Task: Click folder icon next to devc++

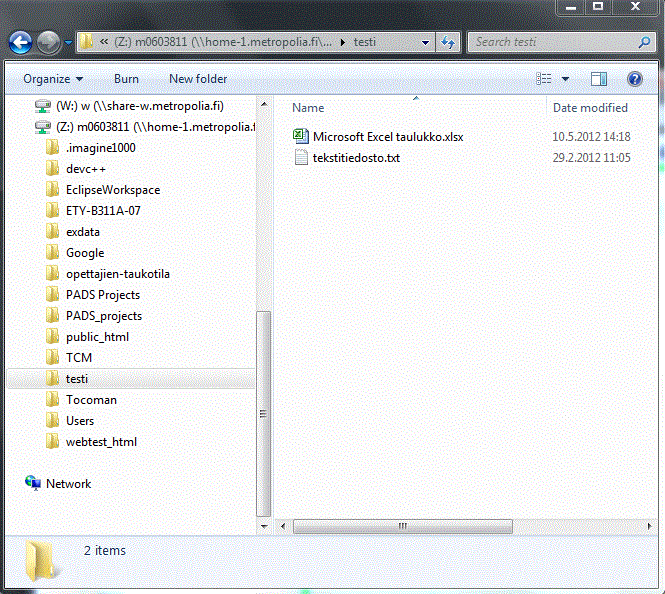Action: tap(52, 169)
